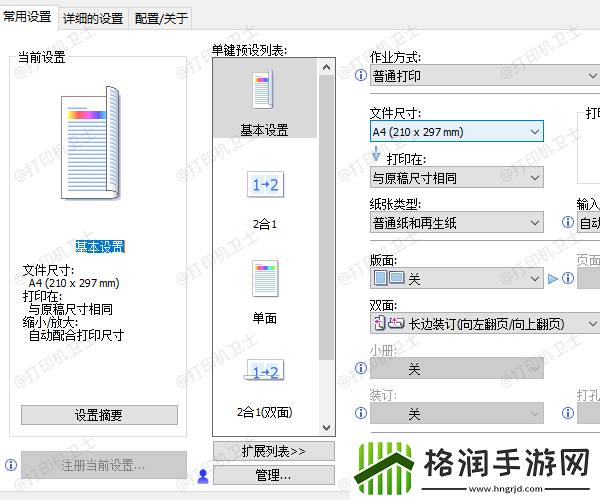The width and height of the screenshot is (600, 500).
Task: Click the 自动配合打印尺寸 text
Action: (76, 336)
